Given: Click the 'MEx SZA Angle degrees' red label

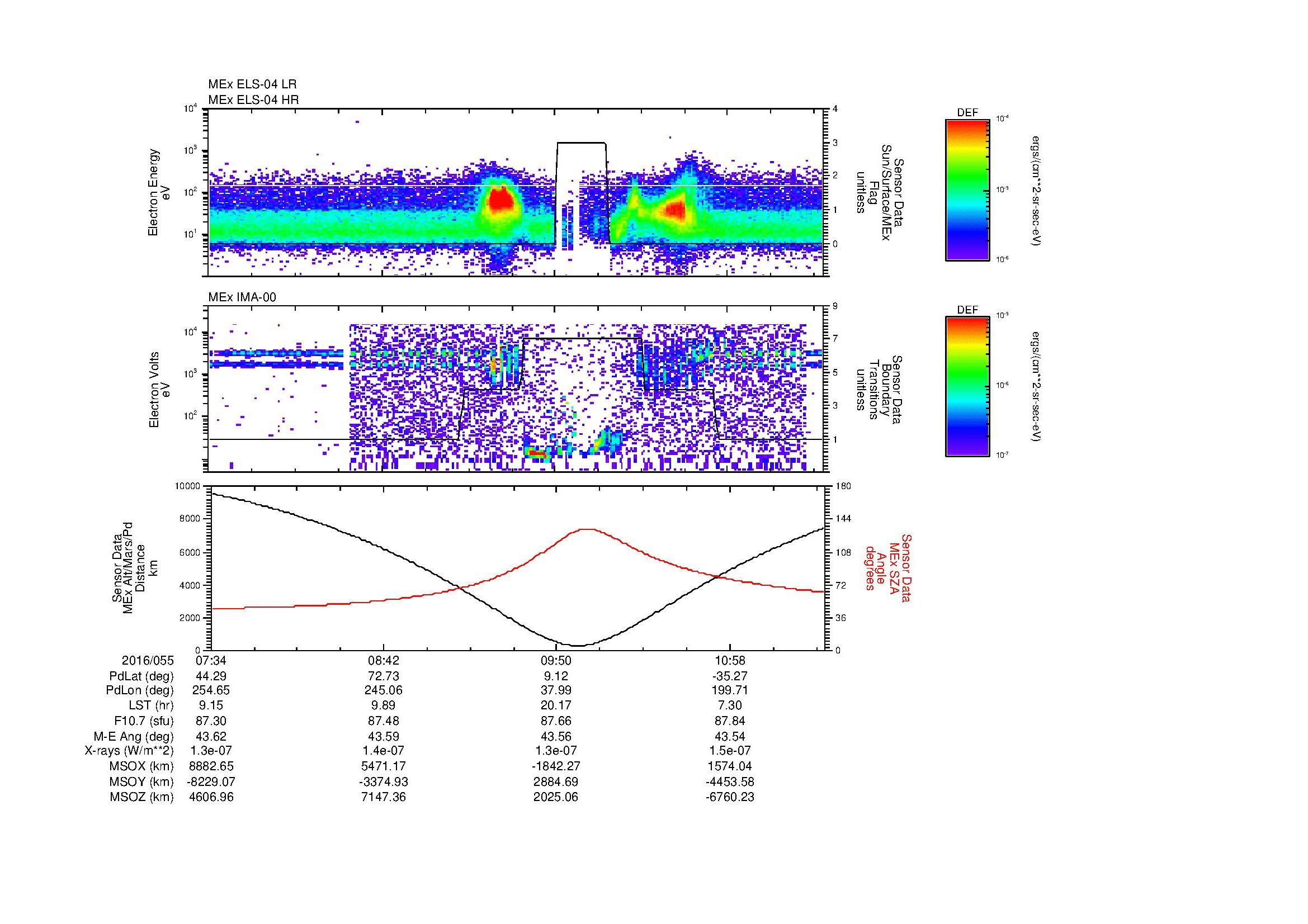Looking at the screenshot, I should tap(888, 567).
